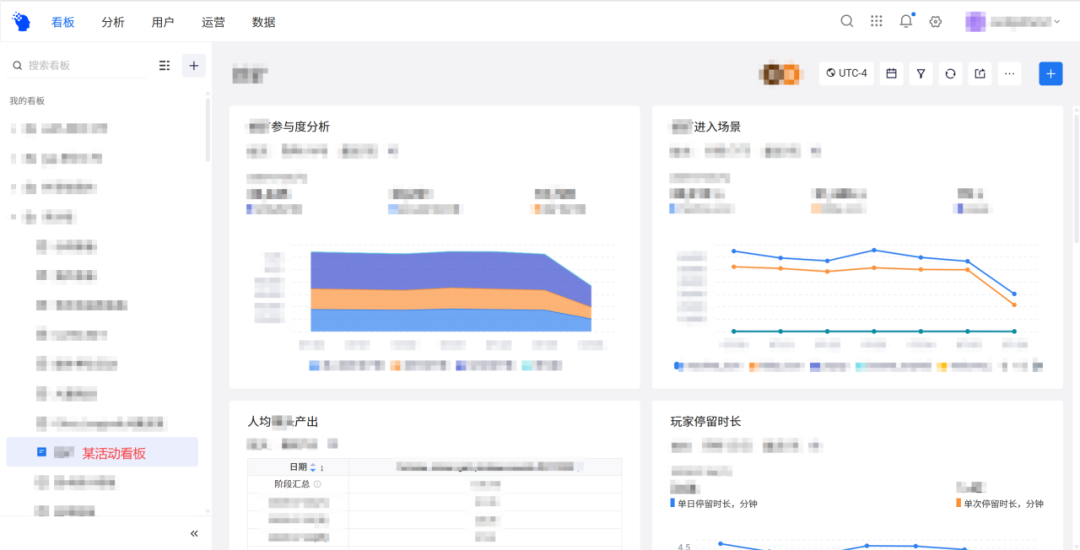Click the 我的看板 section label
The image size is (1080, 550).
coord(28,101)
